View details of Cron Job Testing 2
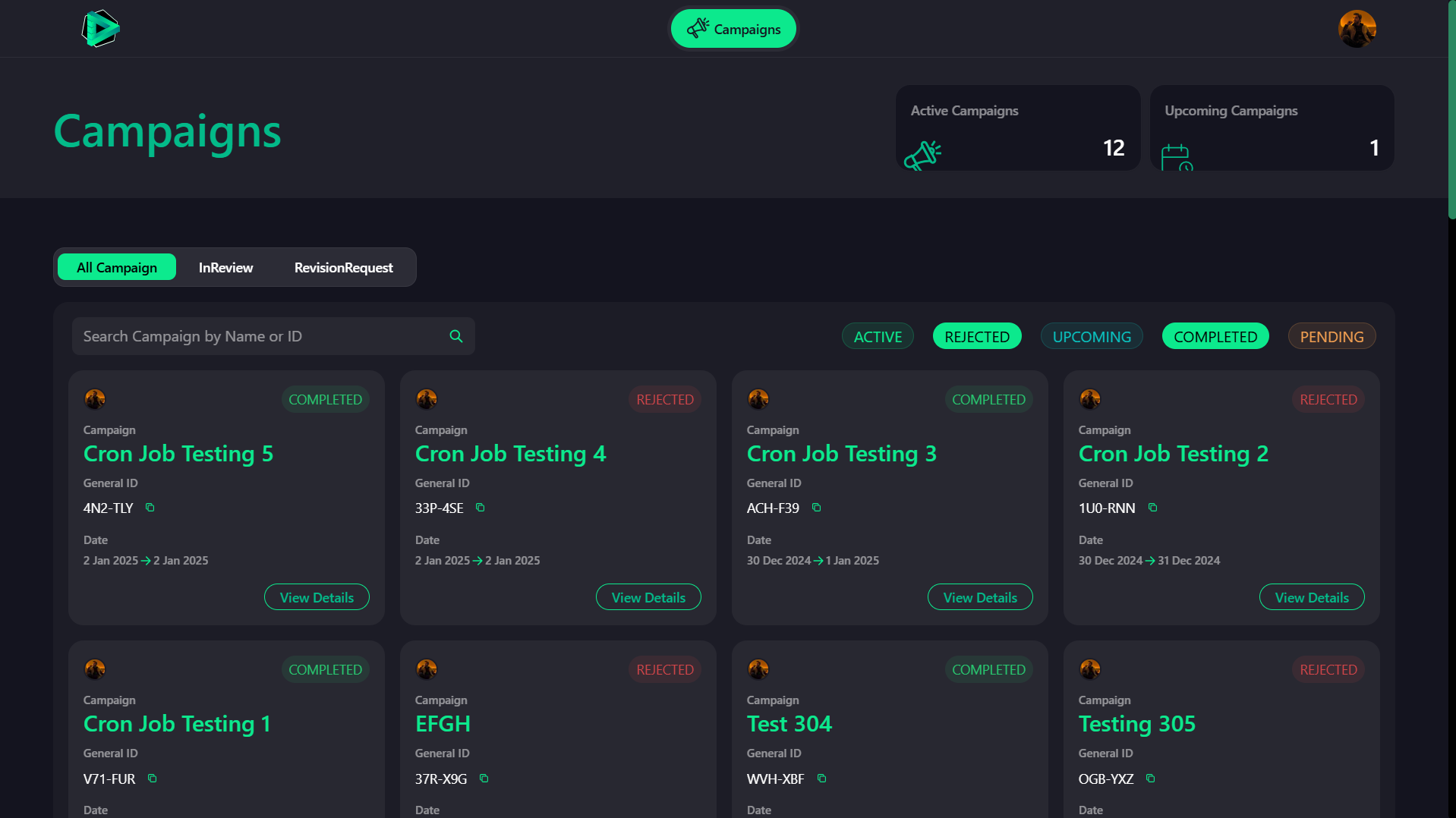Image resolution: width=1456 pixels, height=818 pixels. tap(1312, 597)
